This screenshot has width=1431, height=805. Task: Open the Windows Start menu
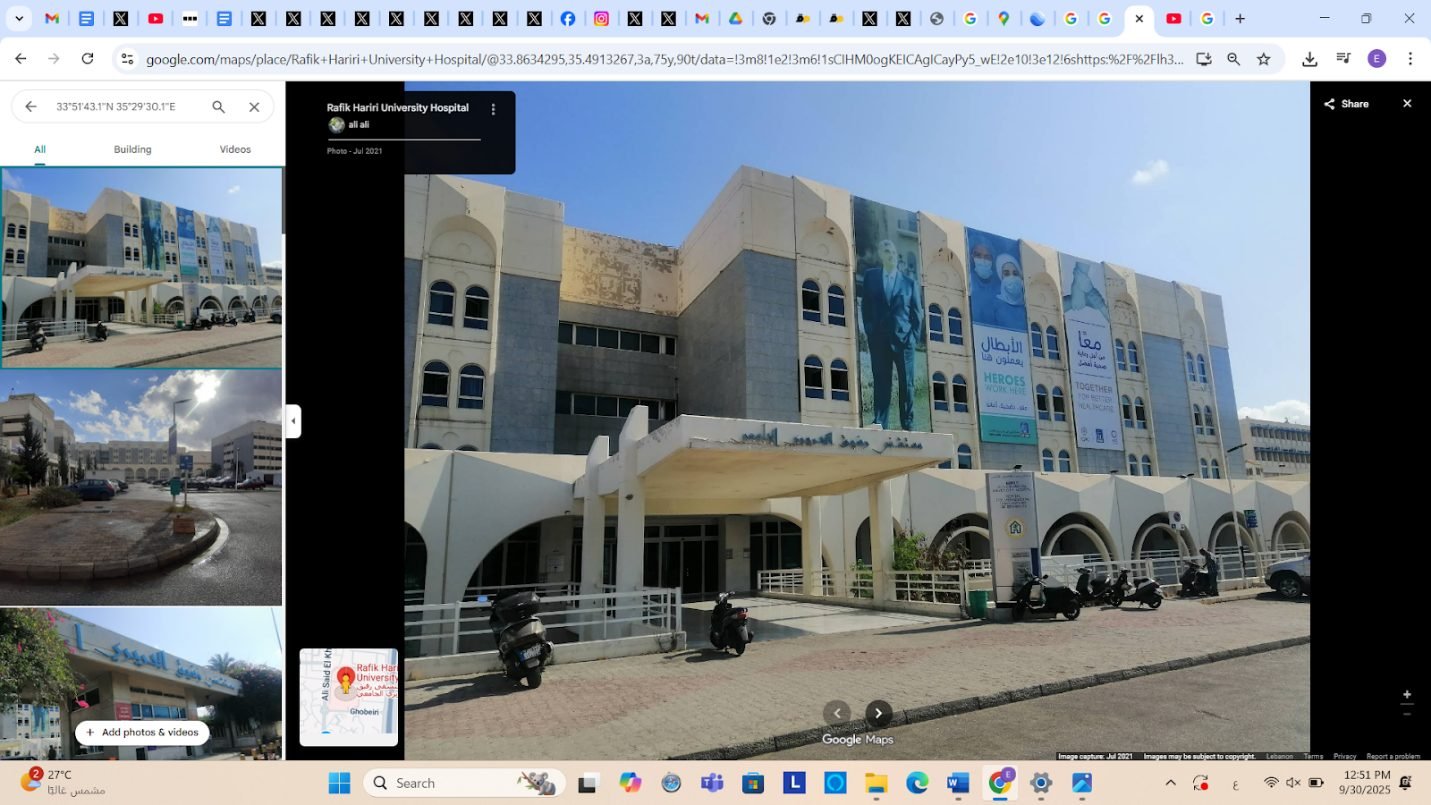pyautogui.click(x=339, y=783)
